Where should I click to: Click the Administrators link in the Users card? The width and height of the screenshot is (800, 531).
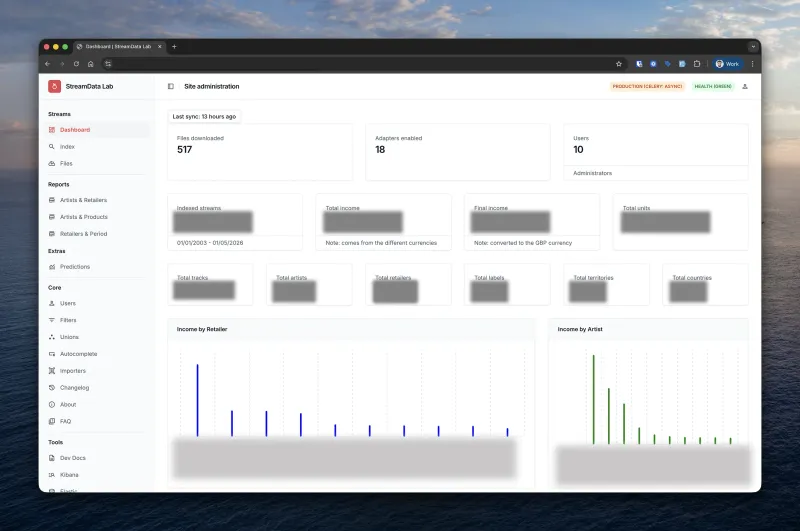coord(592,173)
